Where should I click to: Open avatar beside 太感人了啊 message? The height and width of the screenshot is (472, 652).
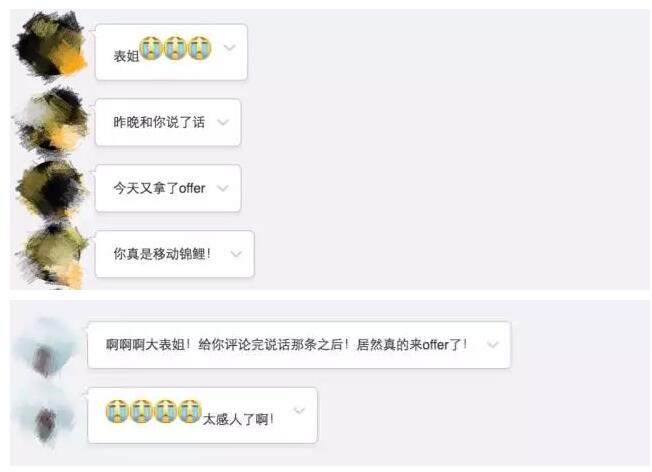(45, 416)
